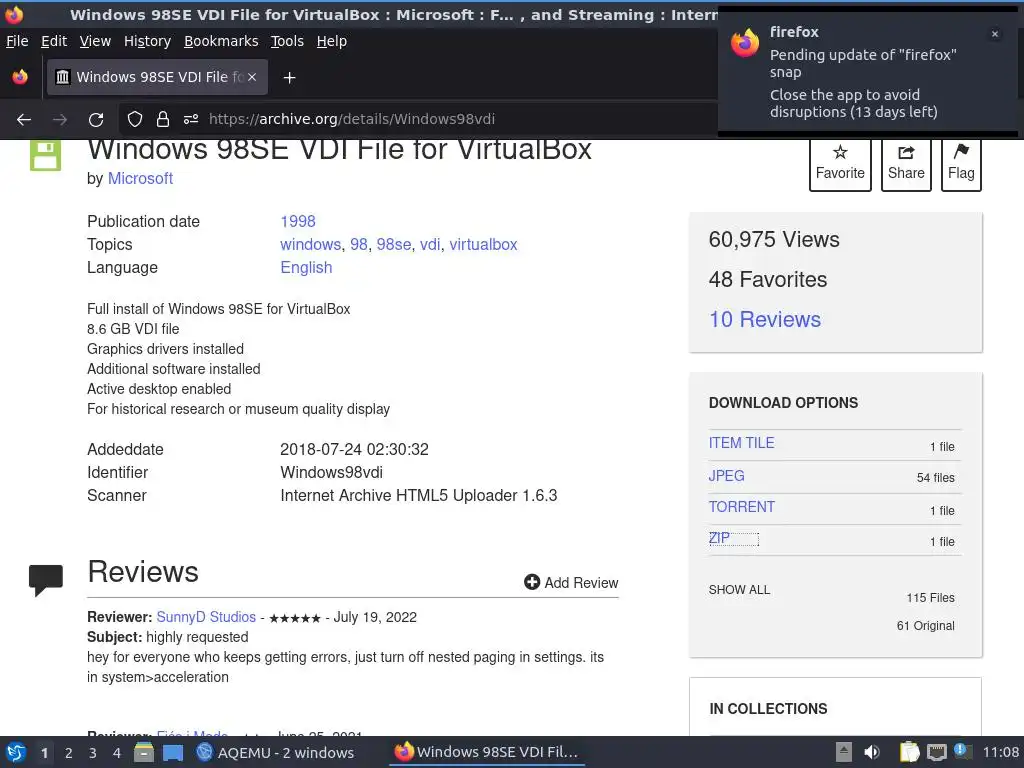Open the File menu
The height and width of the screenshot is (768, 1024).
(x=17, y=41)
